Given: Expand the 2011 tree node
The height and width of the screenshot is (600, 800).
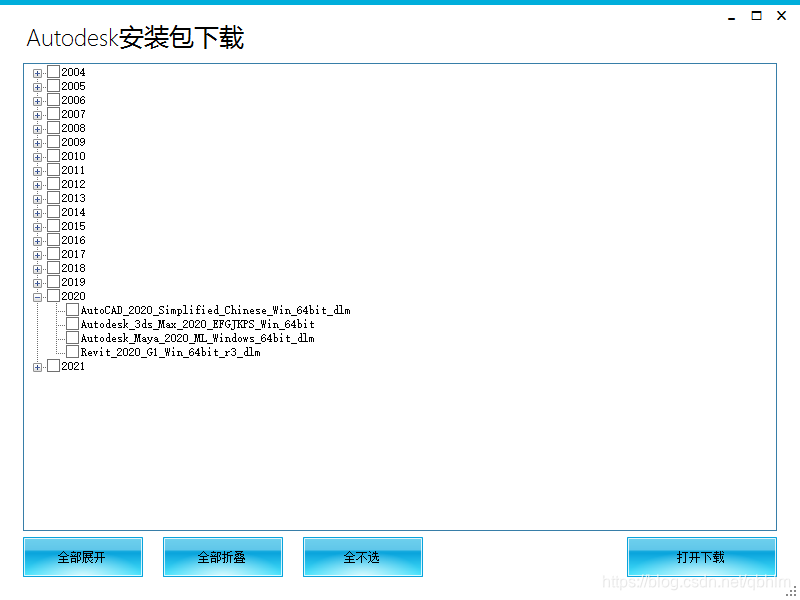Looking at the screenshot, I should tap(37, 171).
